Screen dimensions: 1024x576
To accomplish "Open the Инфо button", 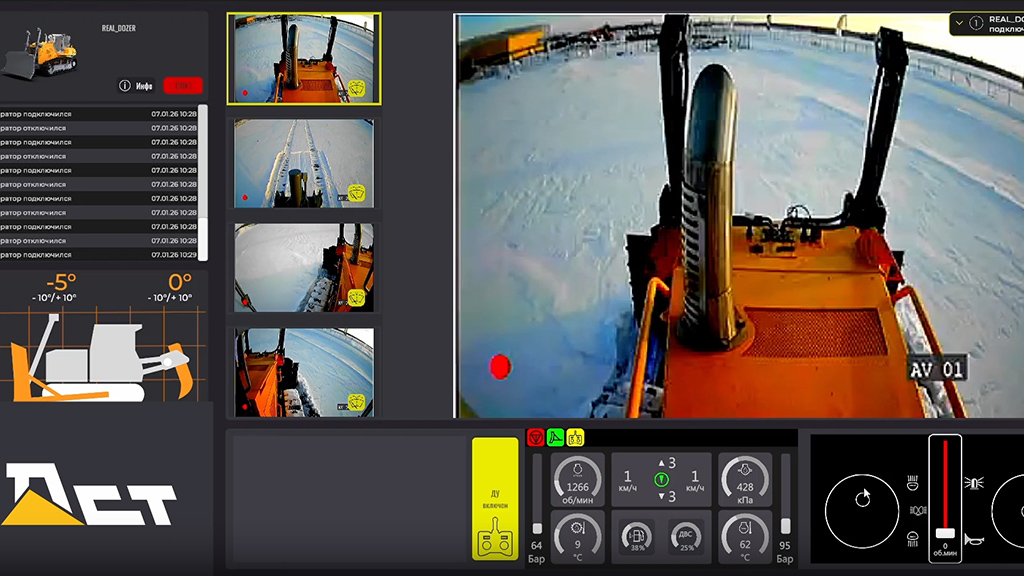I will pyautogui.click(x=137, y=86).
